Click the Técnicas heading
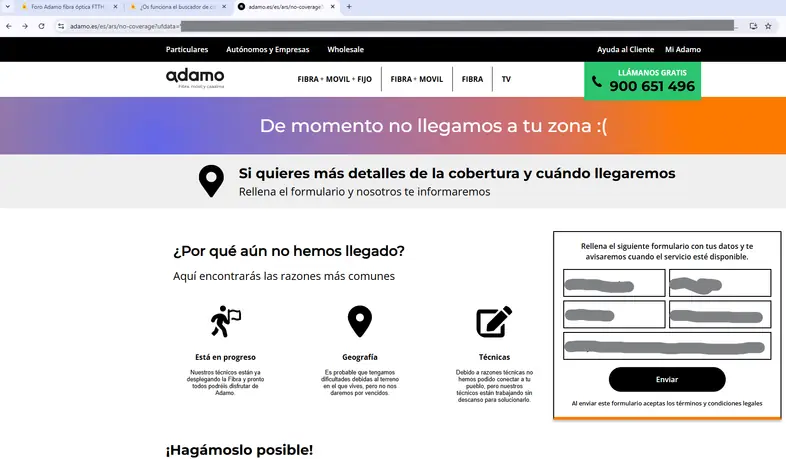Screen dimensions: 786x459 click(x=494, y=357)
